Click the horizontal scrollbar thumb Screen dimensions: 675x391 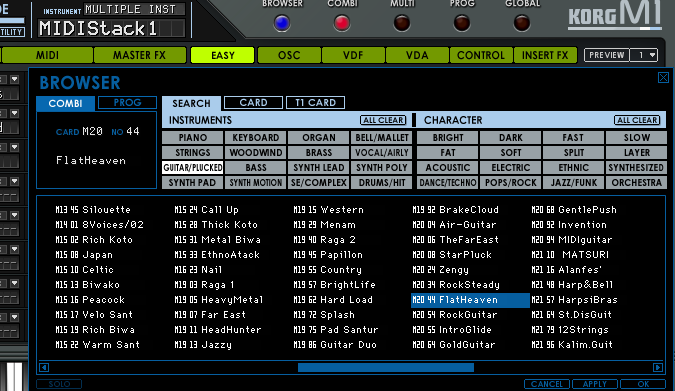[386, 367]
